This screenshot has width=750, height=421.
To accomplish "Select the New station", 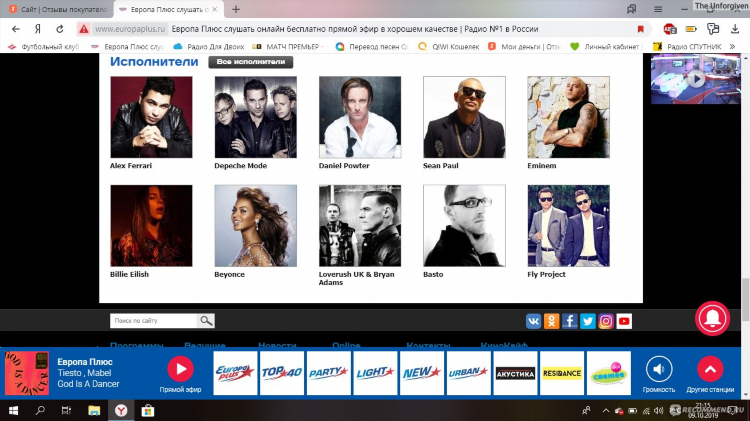I will [x=421, y=373].
